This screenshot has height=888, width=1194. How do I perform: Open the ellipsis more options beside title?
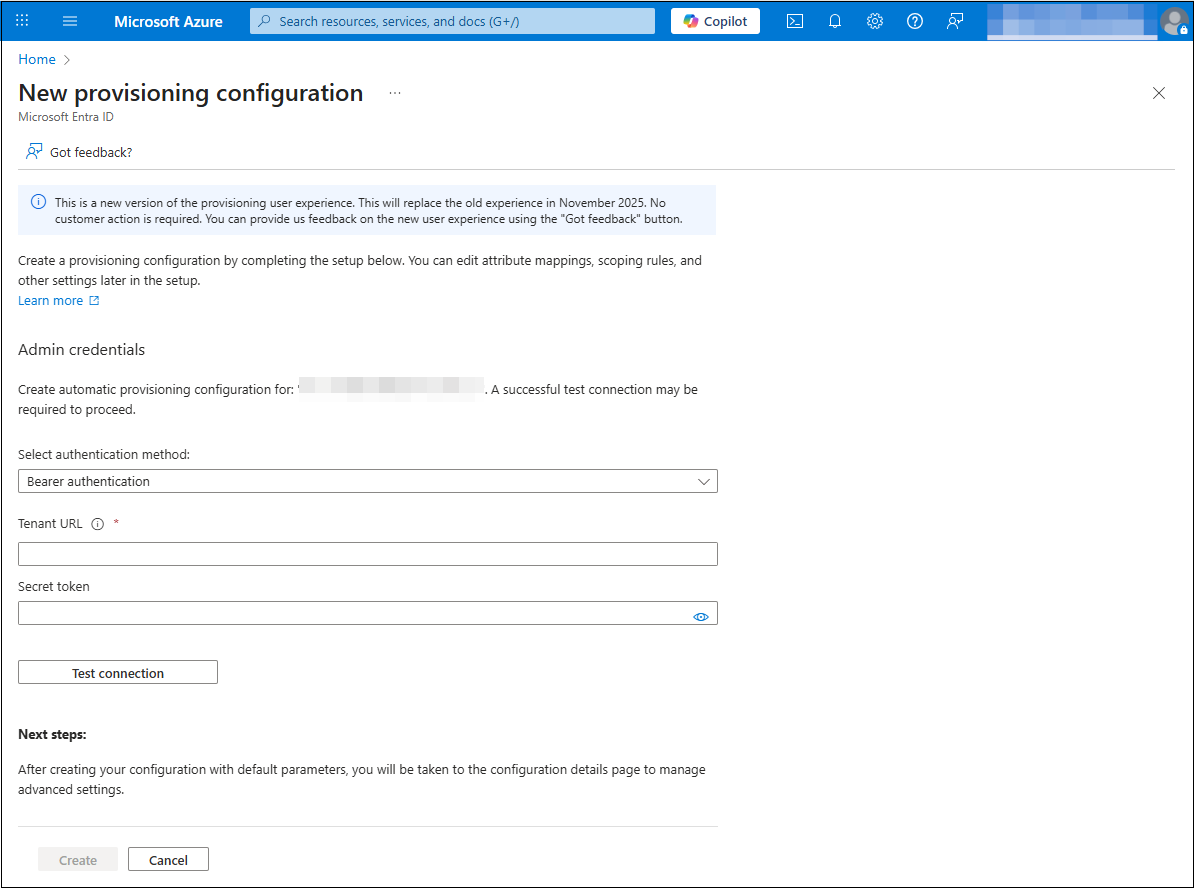click(395, 93)
